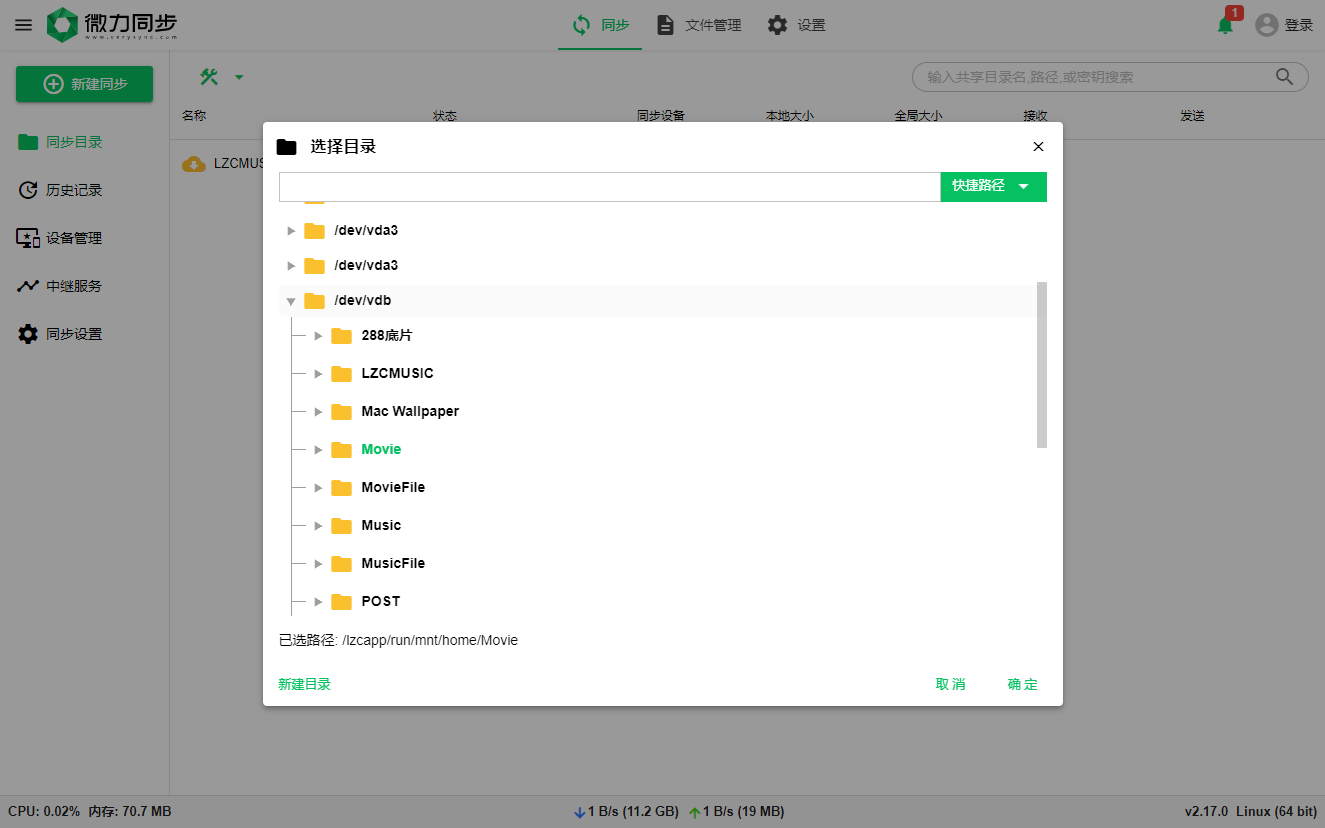Image resolution: width=1325 pixels, height=828 pixels.
Task: Select the second /dev/vda3 entry
Action: coord(366,265)
